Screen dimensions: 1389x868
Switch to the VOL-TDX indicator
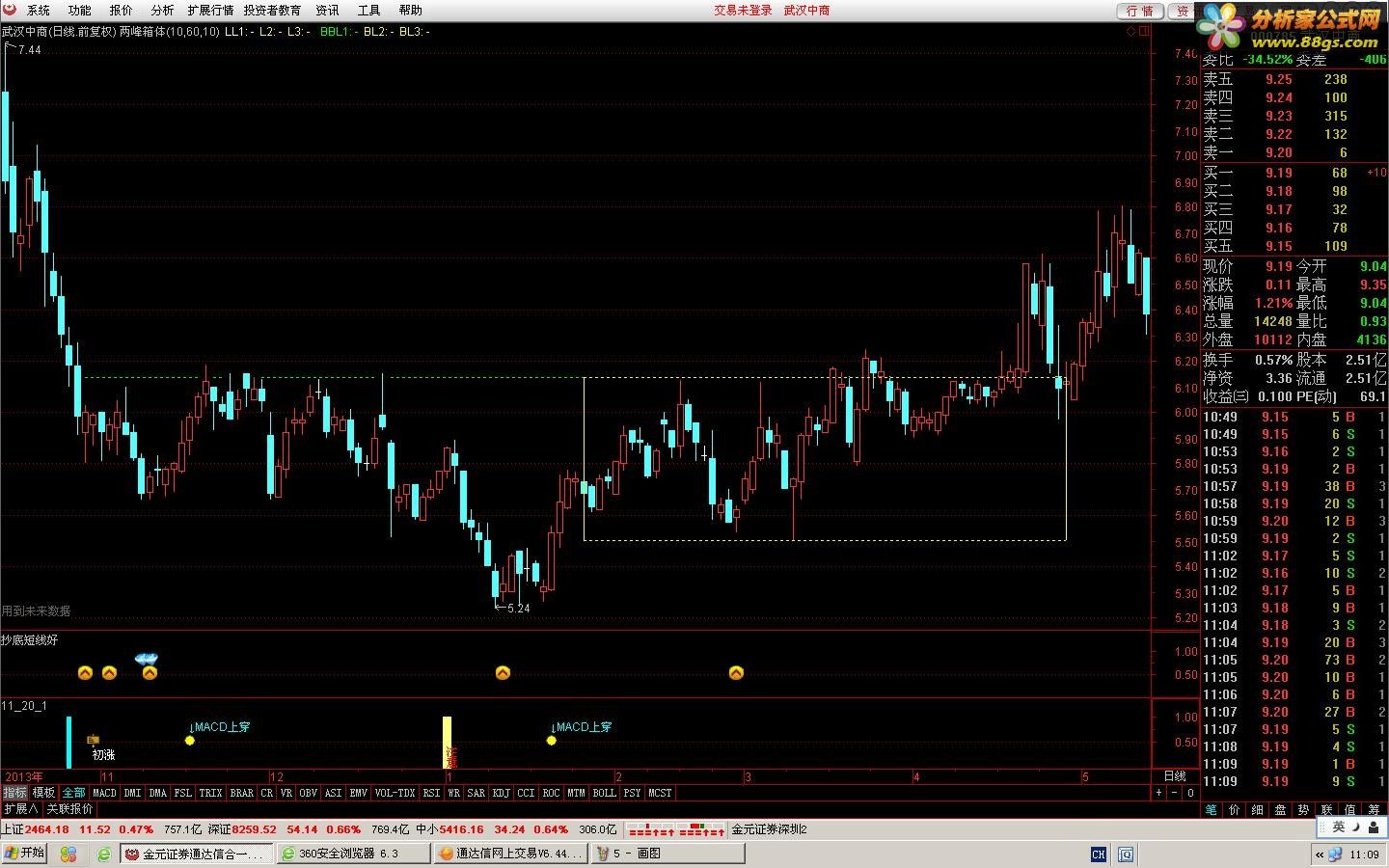tap(395, 793)
